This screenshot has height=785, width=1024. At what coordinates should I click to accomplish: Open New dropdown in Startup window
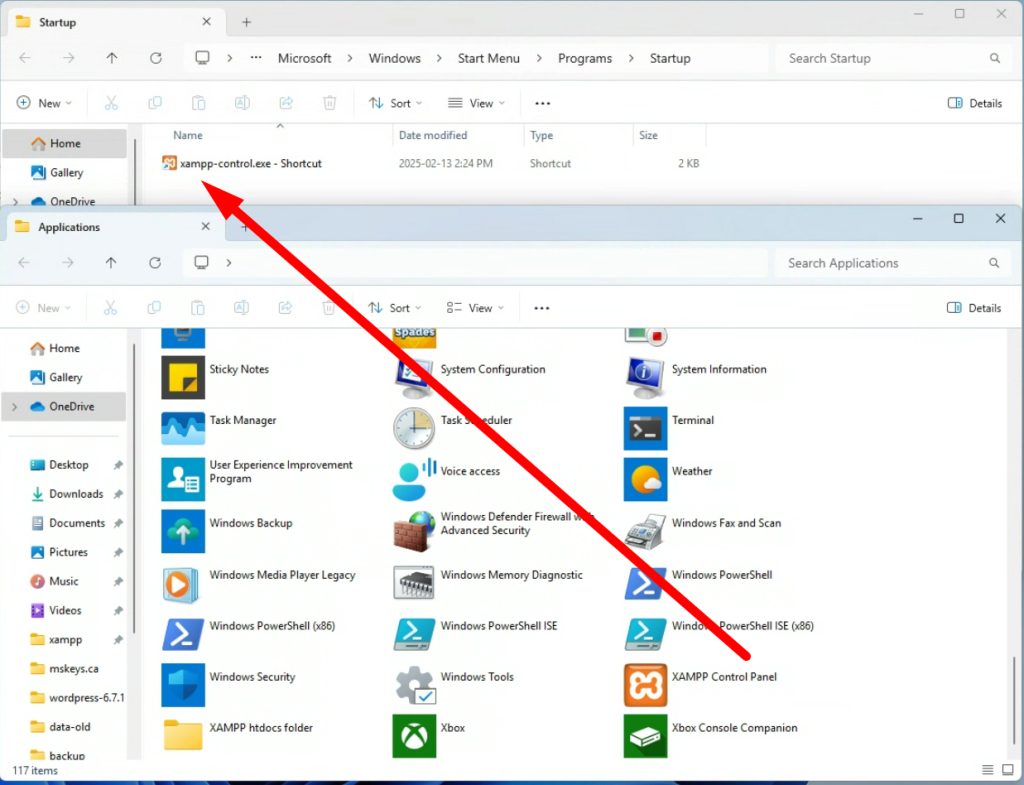tap(44, 103)
